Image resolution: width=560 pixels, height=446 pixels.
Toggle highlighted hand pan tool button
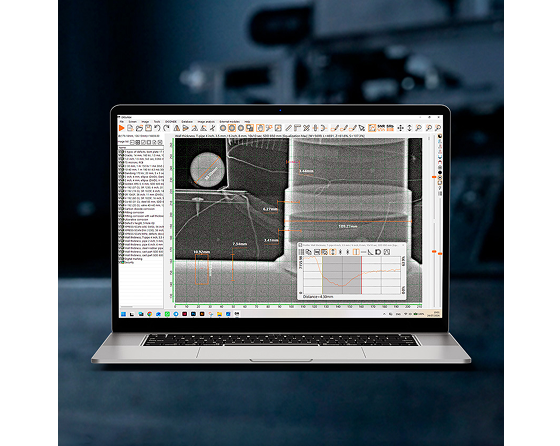pyautogui.click(x=260, y=128)
